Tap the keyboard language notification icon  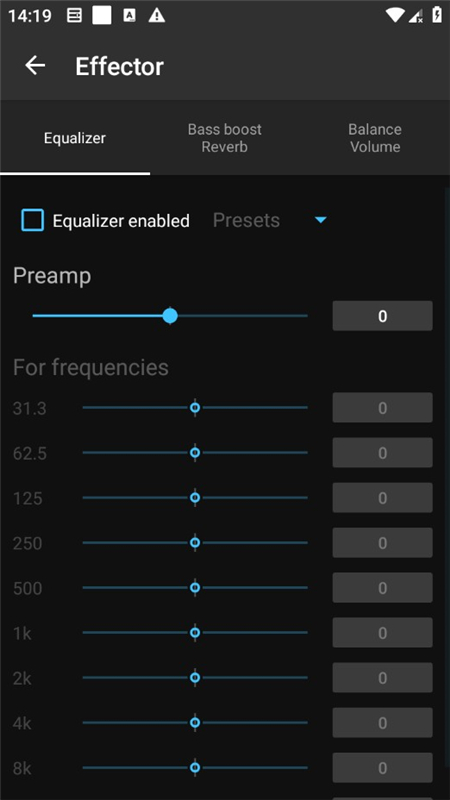click(x=130, y=16)
